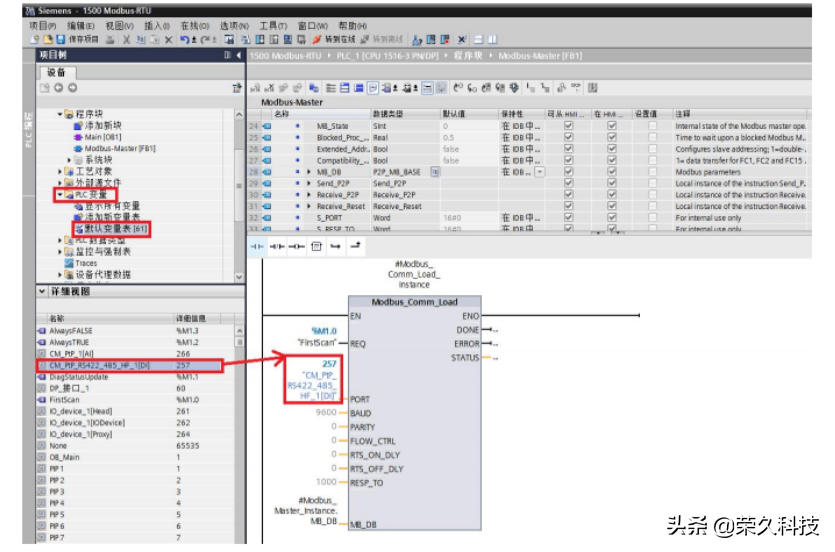Toggle HMI-accessible checkbox for MB_State
Viewport: 835px width, 552px height.
[x=568, y=126]
